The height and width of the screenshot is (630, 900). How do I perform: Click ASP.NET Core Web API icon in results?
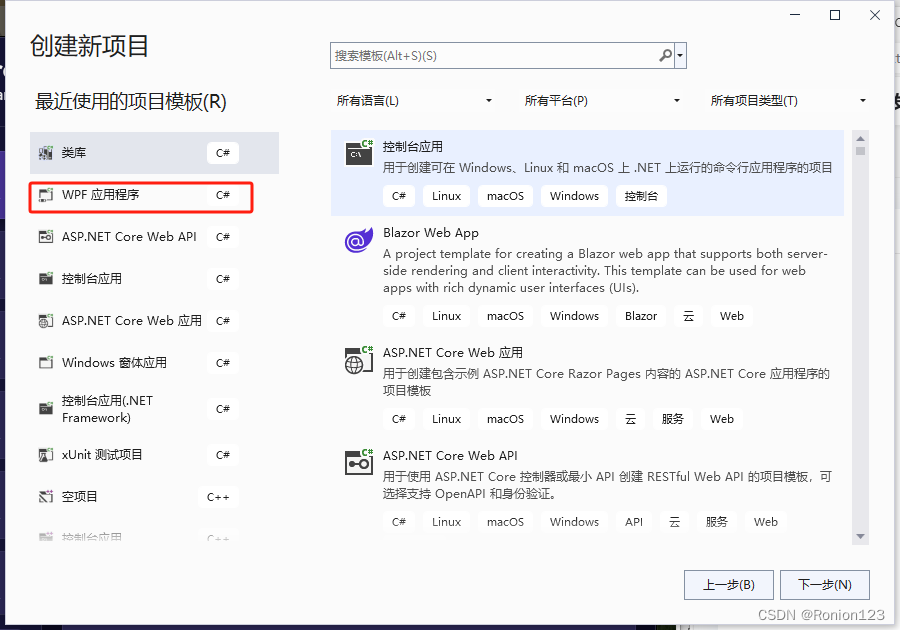pos(359,462)
